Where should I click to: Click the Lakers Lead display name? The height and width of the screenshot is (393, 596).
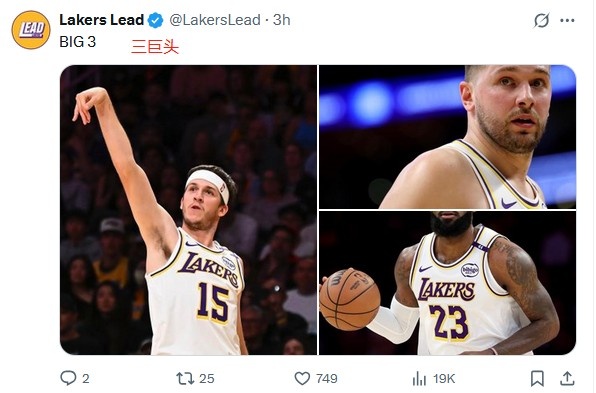click(x=101, y=20)
